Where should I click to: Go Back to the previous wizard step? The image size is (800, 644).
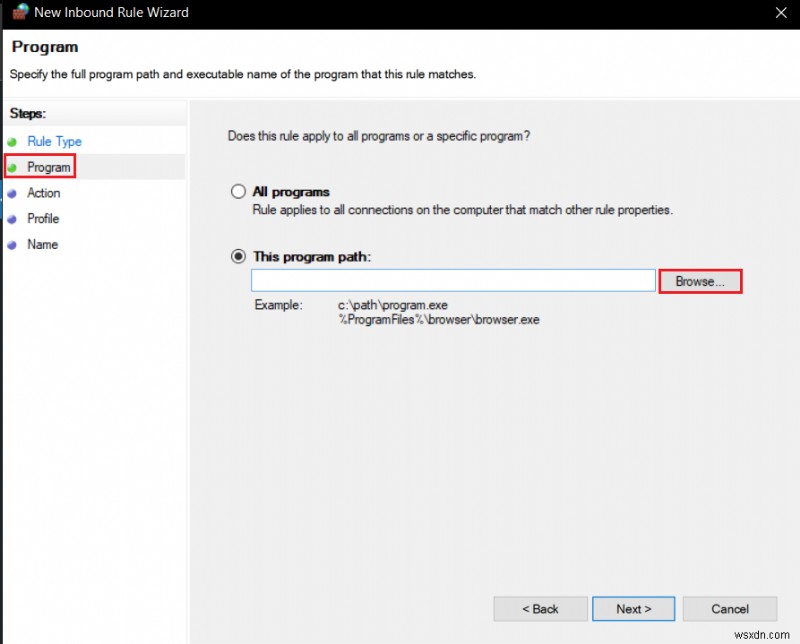pos(540,608)
